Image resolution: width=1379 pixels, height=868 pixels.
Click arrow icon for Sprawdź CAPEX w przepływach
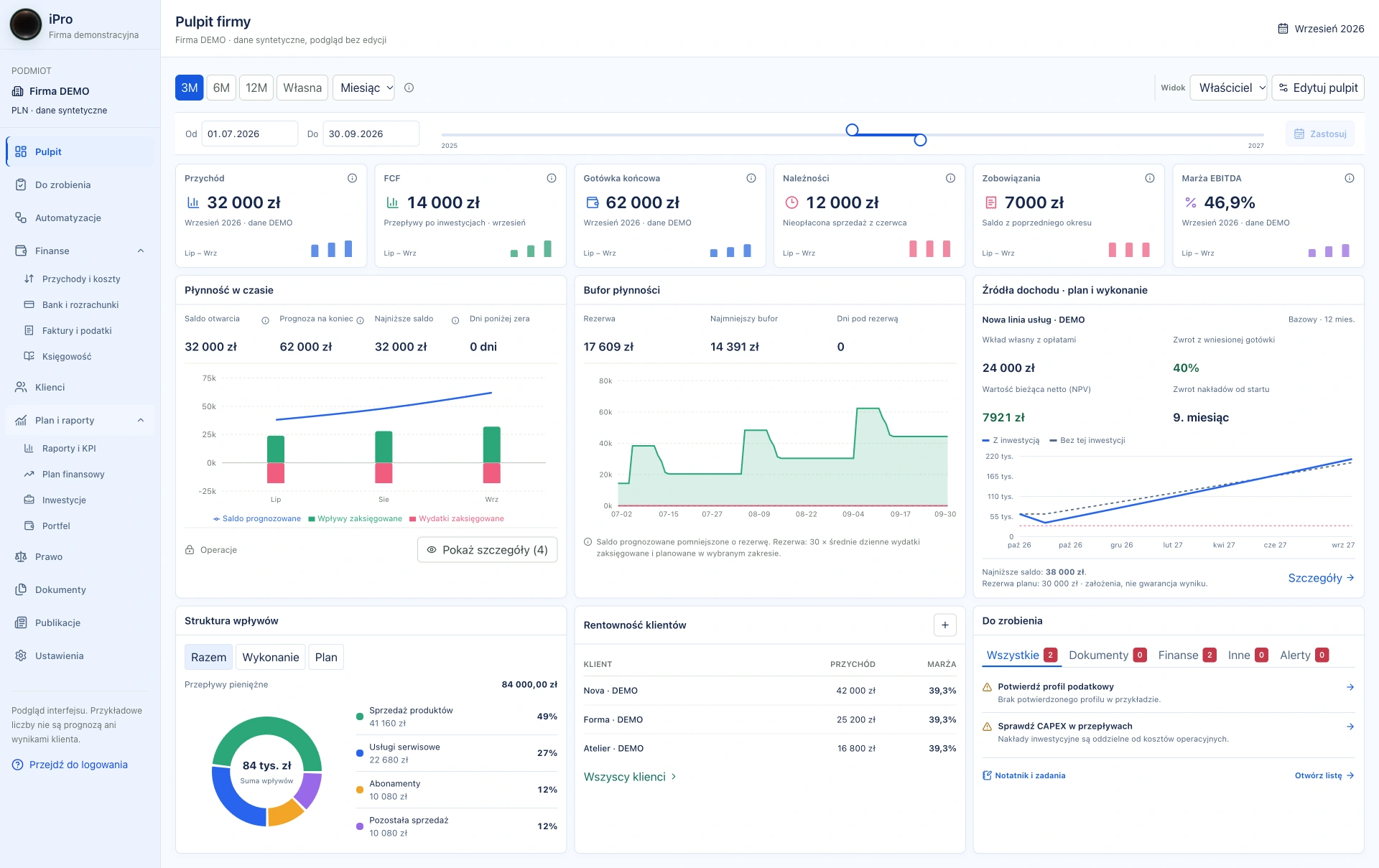[x=1350, y=727]
